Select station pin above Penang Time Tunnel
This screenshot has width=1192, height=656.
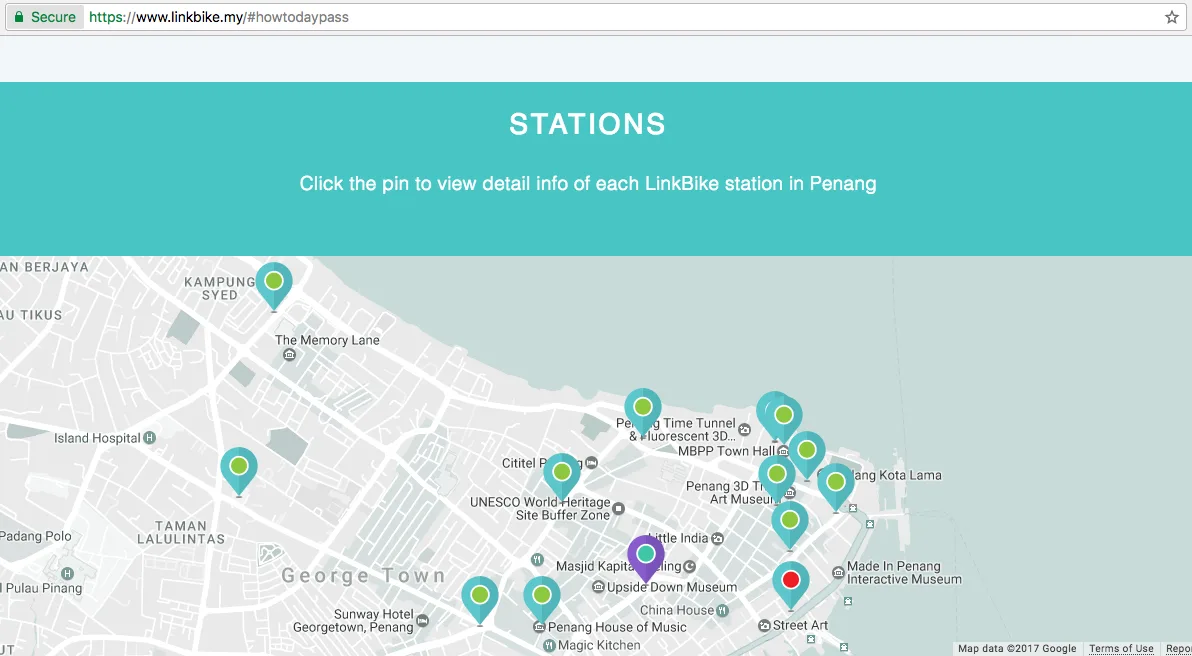point(643,409)
